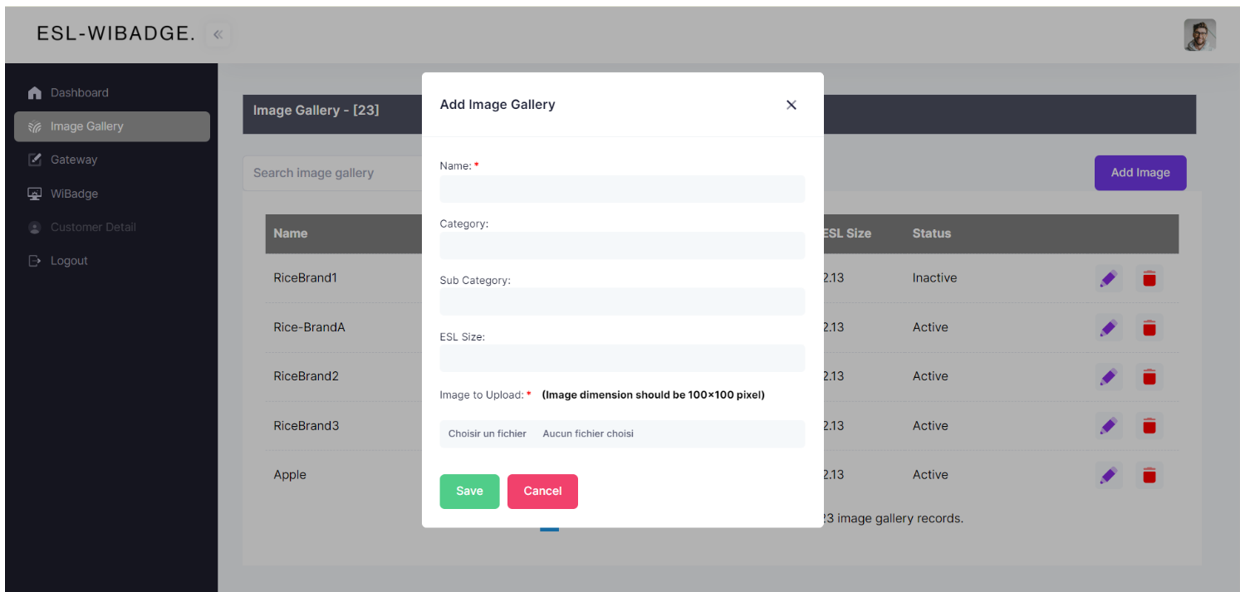Select Logout from the sidebar
This screenshot has height=596, width=1245.
coord(69,261)
